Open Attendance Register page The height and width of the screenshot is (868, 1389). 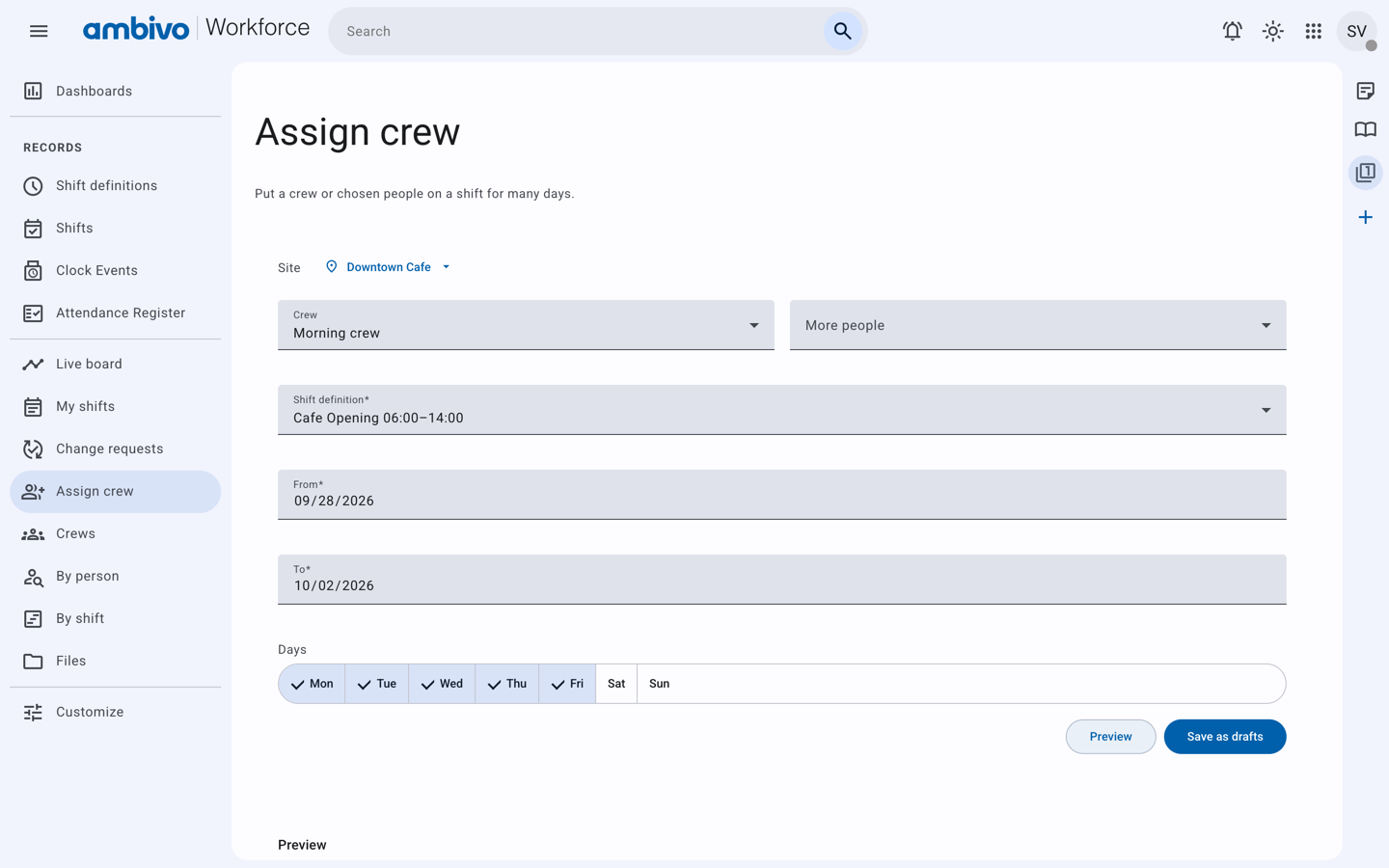click(115, 312)
